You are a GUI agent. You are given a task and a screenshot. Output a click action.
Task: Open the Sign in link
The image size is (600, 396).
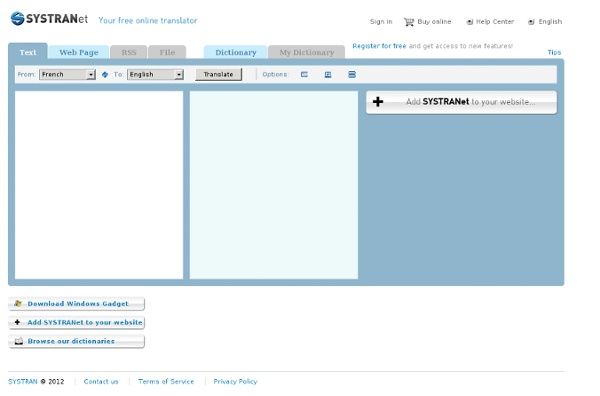point(381,22)
